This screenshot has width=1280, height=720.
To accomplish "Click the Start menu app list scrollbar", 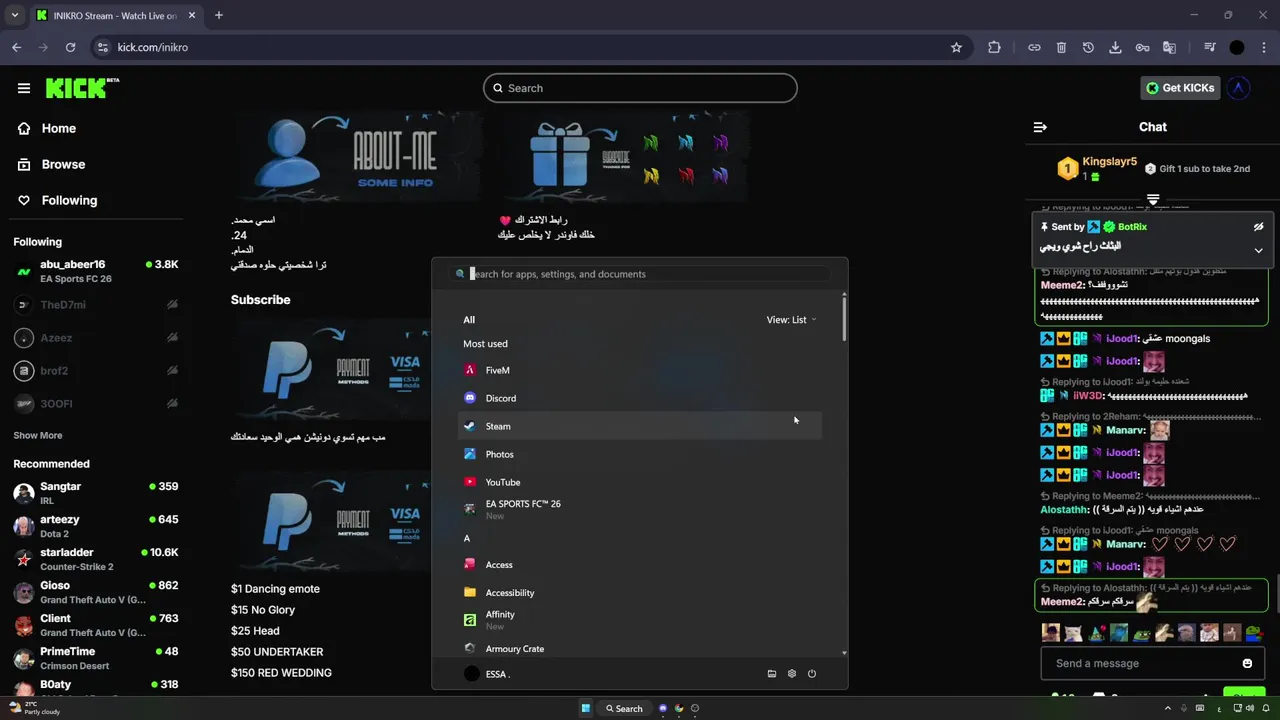I will (844, 318).
